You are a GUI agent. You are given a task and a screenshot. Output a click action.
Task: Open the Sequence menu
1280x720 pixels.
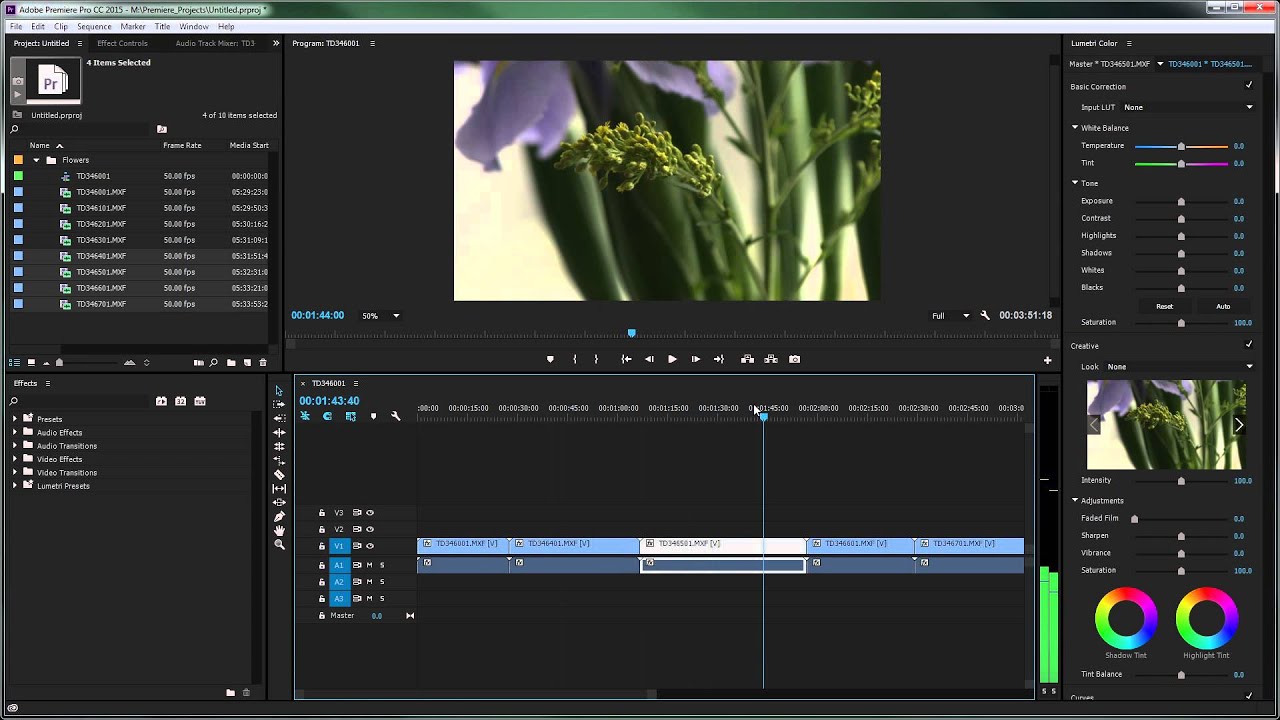click(x=94, y=26)
